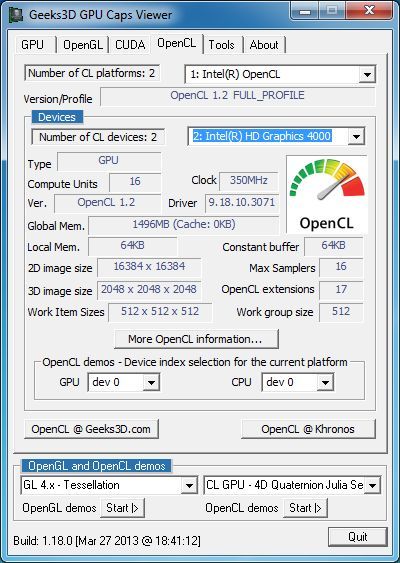
Task: Switch to the OpenGL tab
Action: [83, 45]
